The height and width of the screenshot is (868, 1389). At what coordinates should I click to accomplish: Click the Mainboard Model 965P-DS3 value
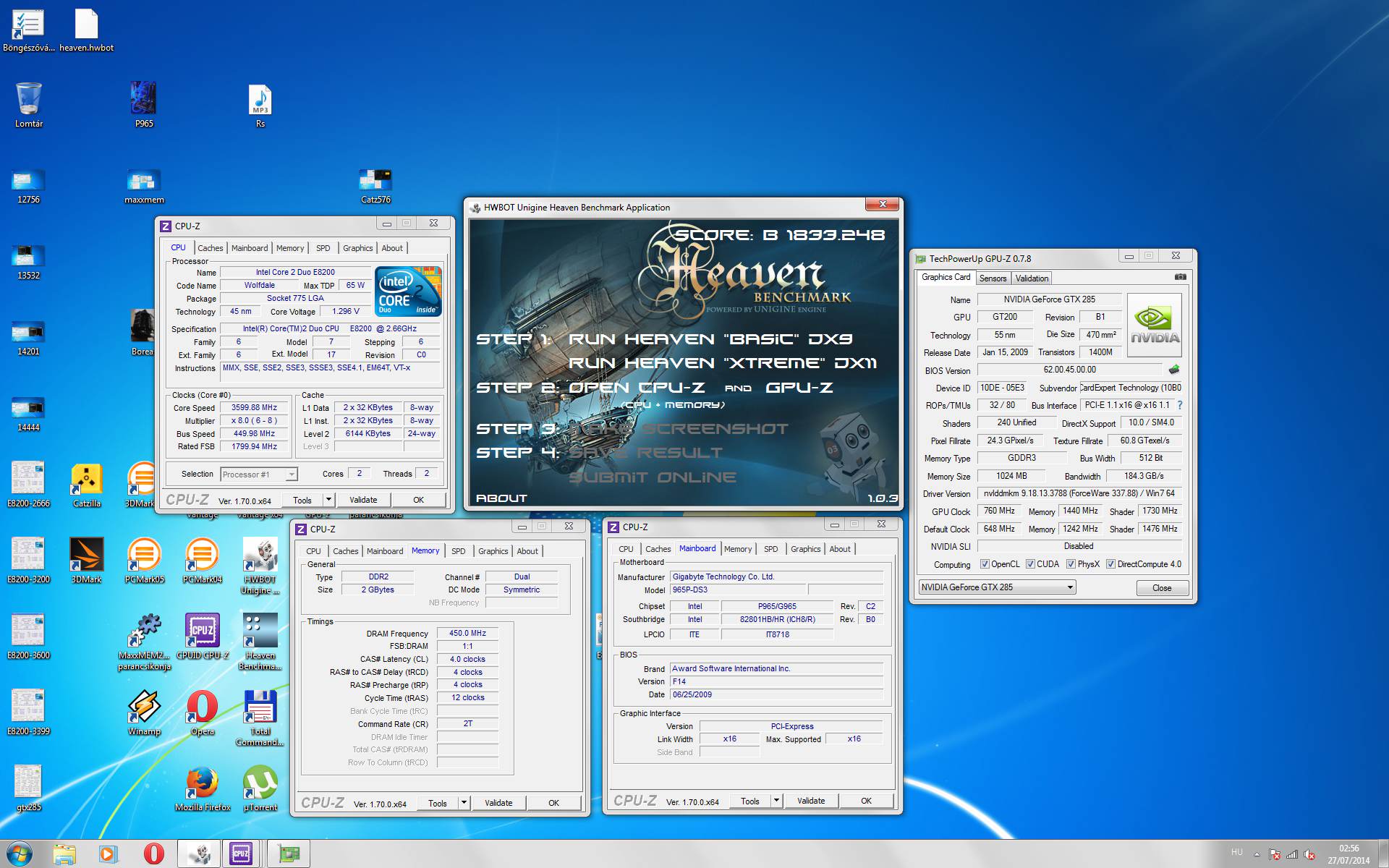737,590
